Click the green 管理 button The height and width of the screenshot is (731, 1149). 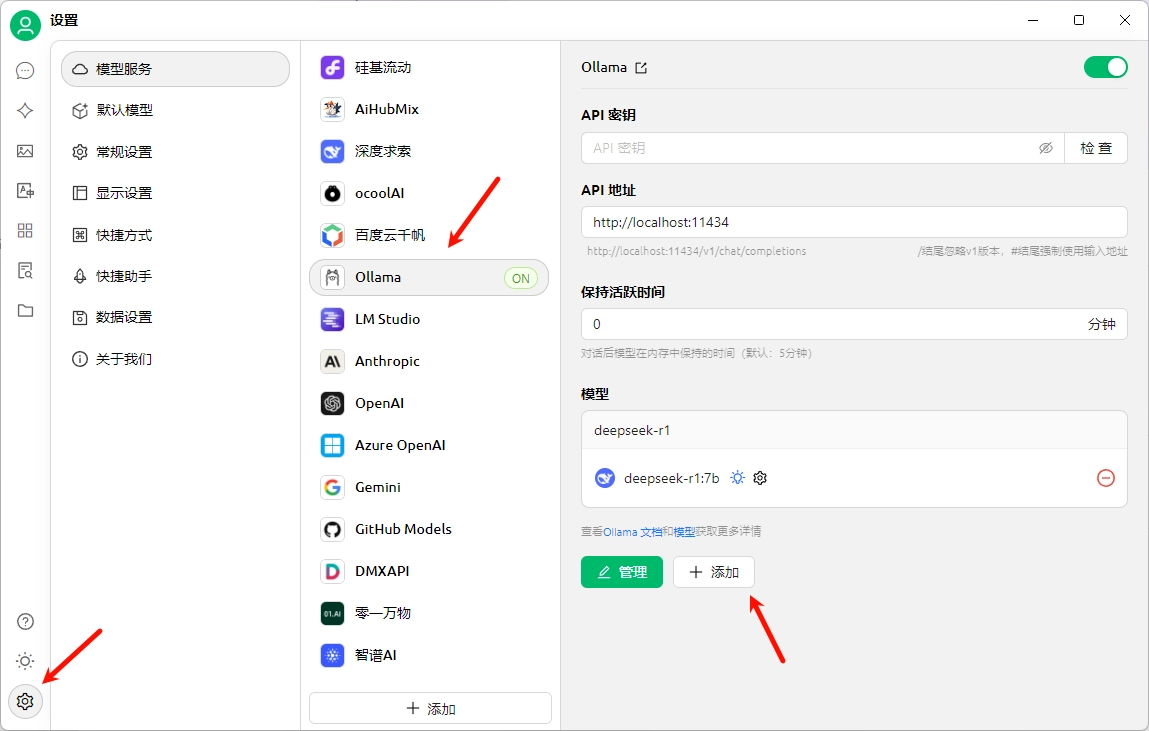click(x=621, y=572)
